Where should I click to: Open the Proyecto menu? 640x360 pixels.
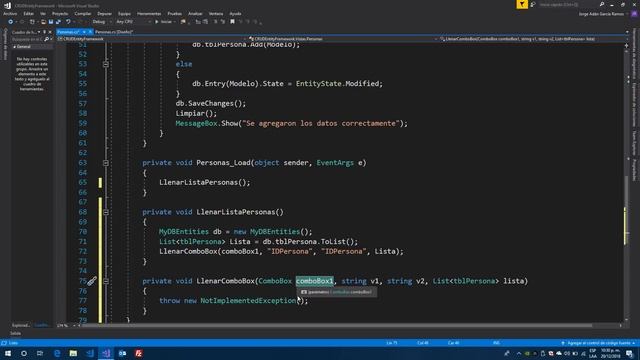click(x=60, y=13)
